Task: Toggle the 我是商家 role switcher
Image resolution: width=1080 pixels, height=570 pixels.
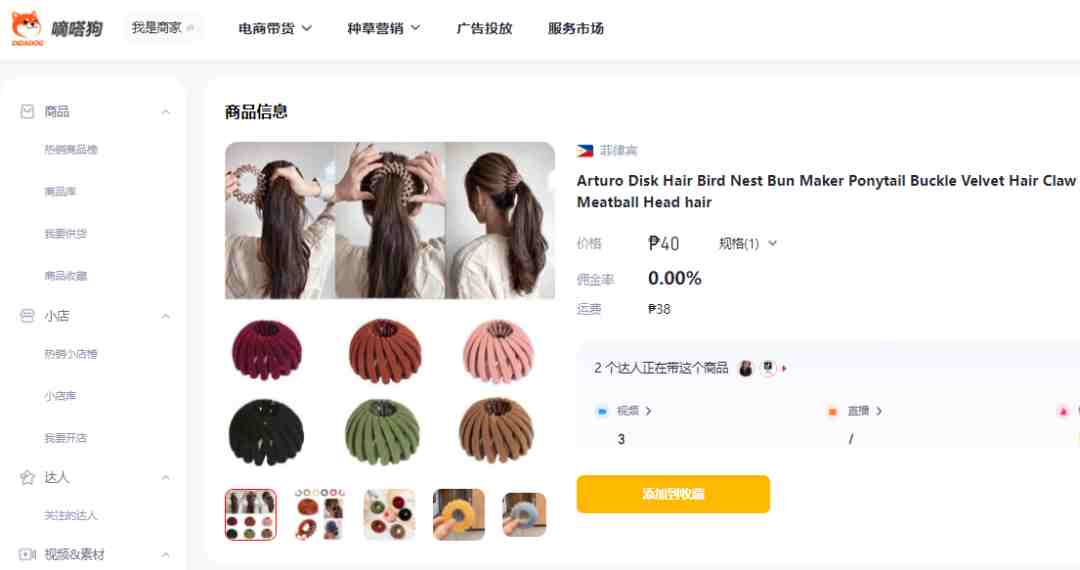Action: click(163, 28)
